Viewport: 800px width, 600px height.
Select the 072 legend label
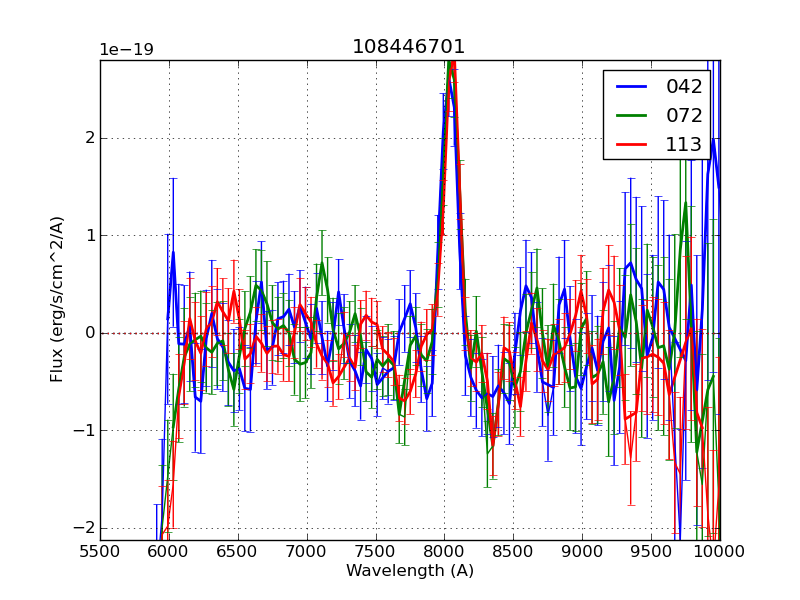[x=684, y=115]
